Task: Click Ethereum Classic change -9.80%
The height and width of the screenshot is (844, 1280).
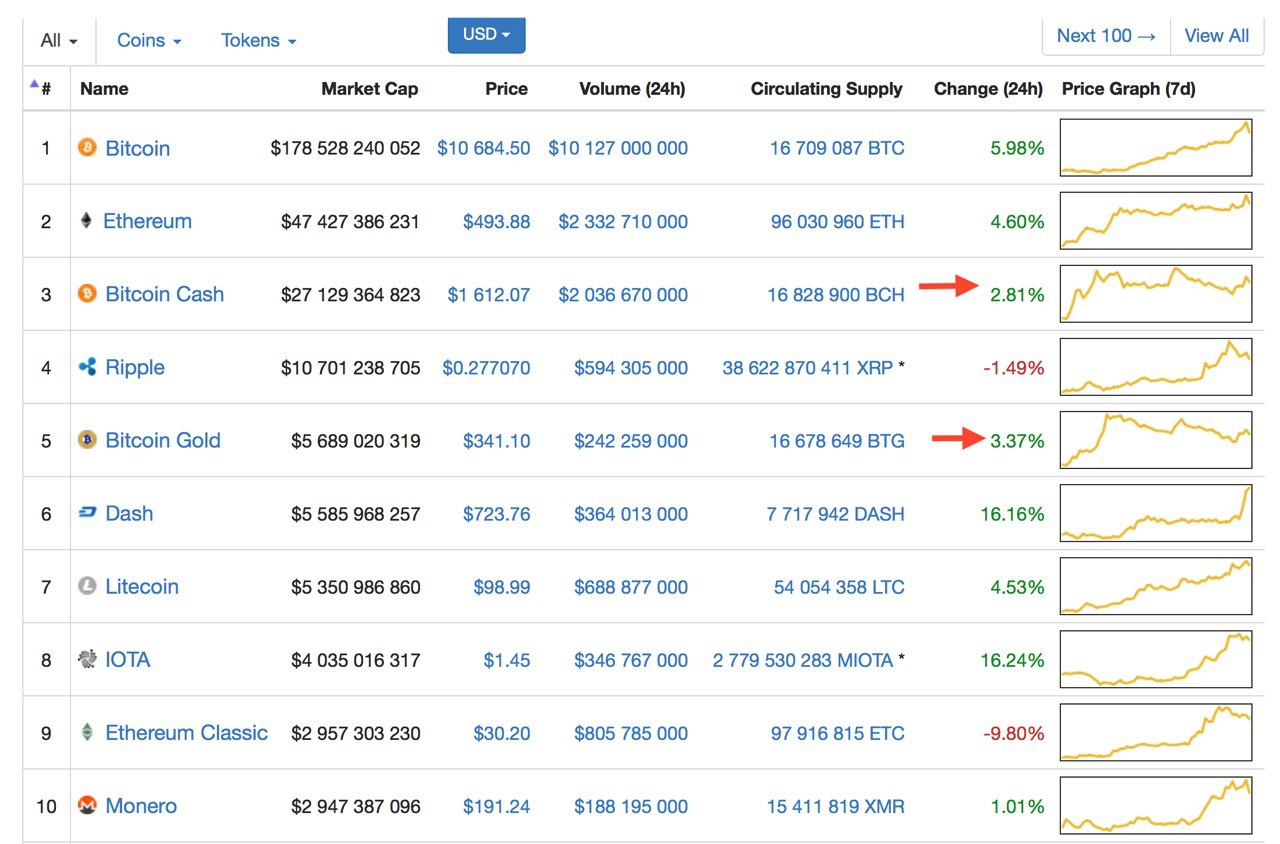Action: coord(1014,732)
